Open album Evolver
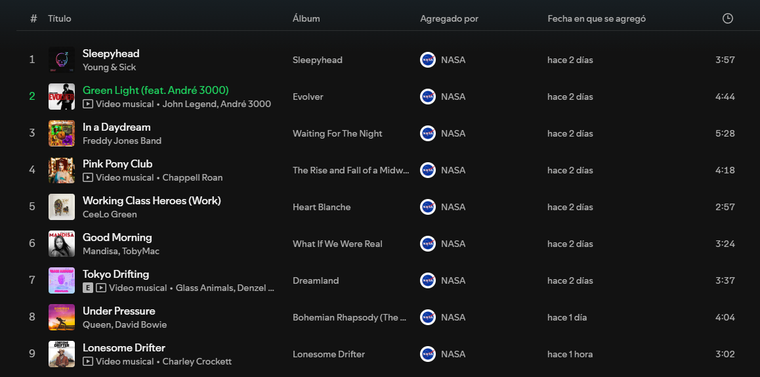 (x=308, y=96)
